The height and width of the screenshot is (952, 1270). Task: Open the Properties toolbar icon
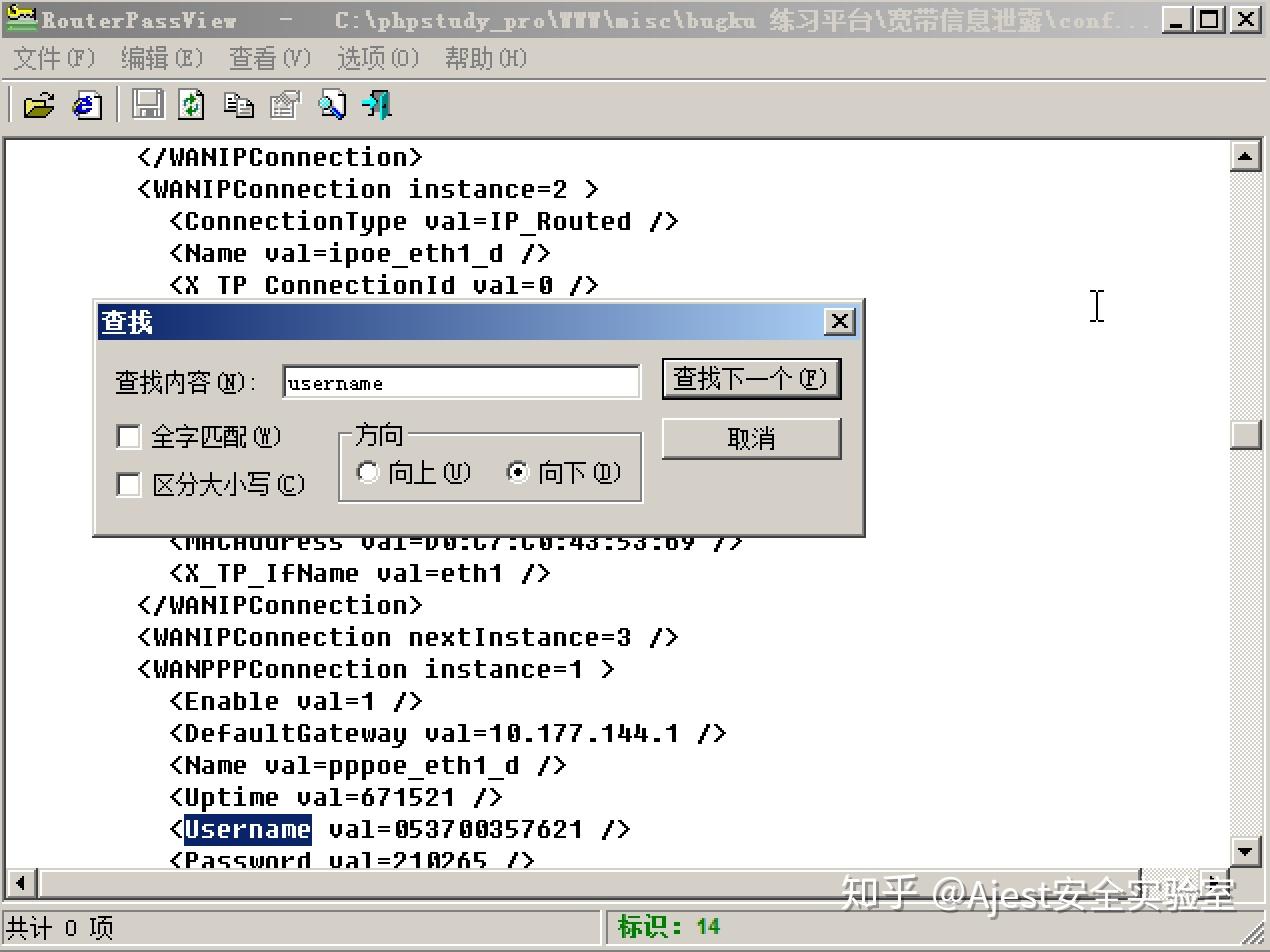click(x=285, y=103)
